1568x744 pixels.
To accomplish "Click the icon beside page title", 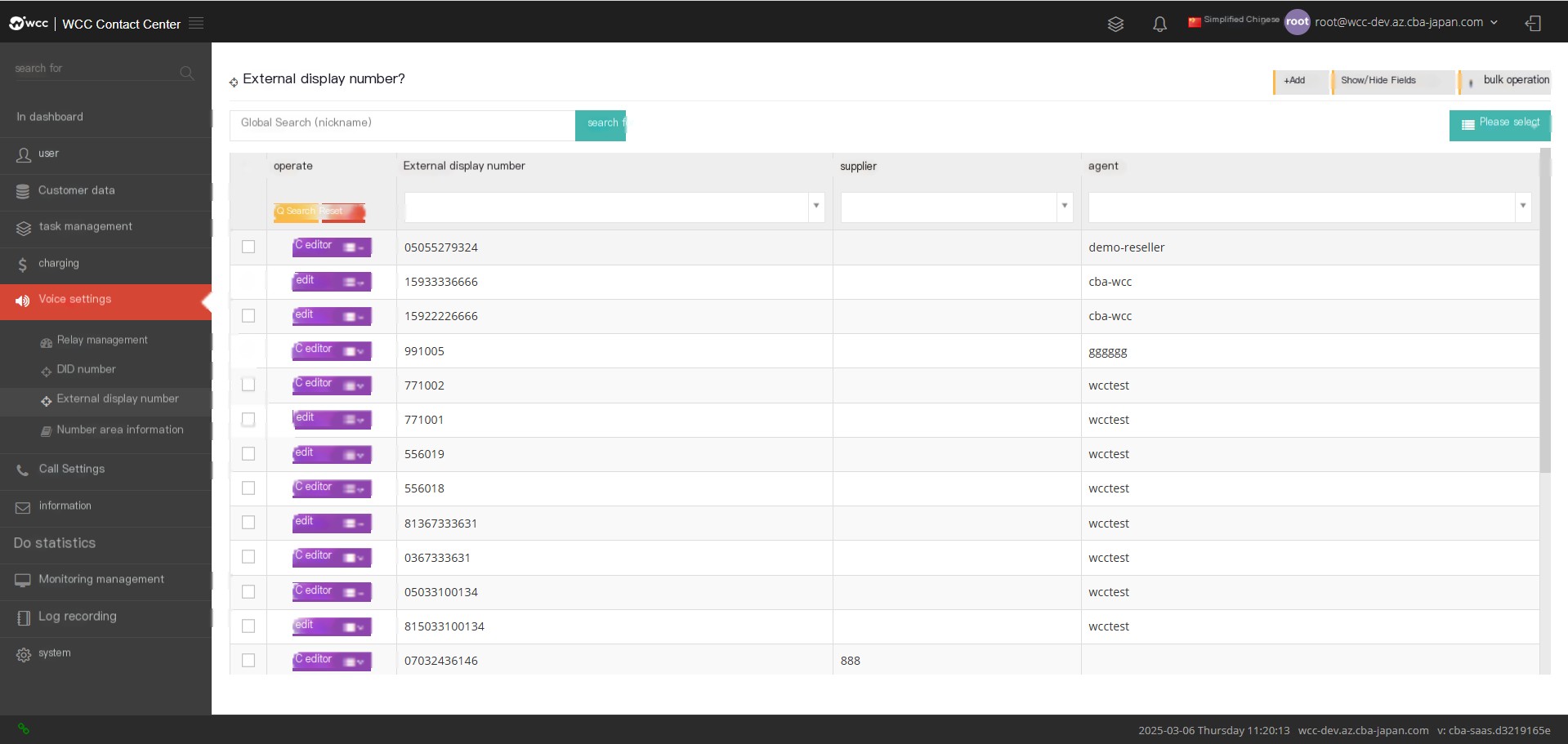I will click(234, 82).
